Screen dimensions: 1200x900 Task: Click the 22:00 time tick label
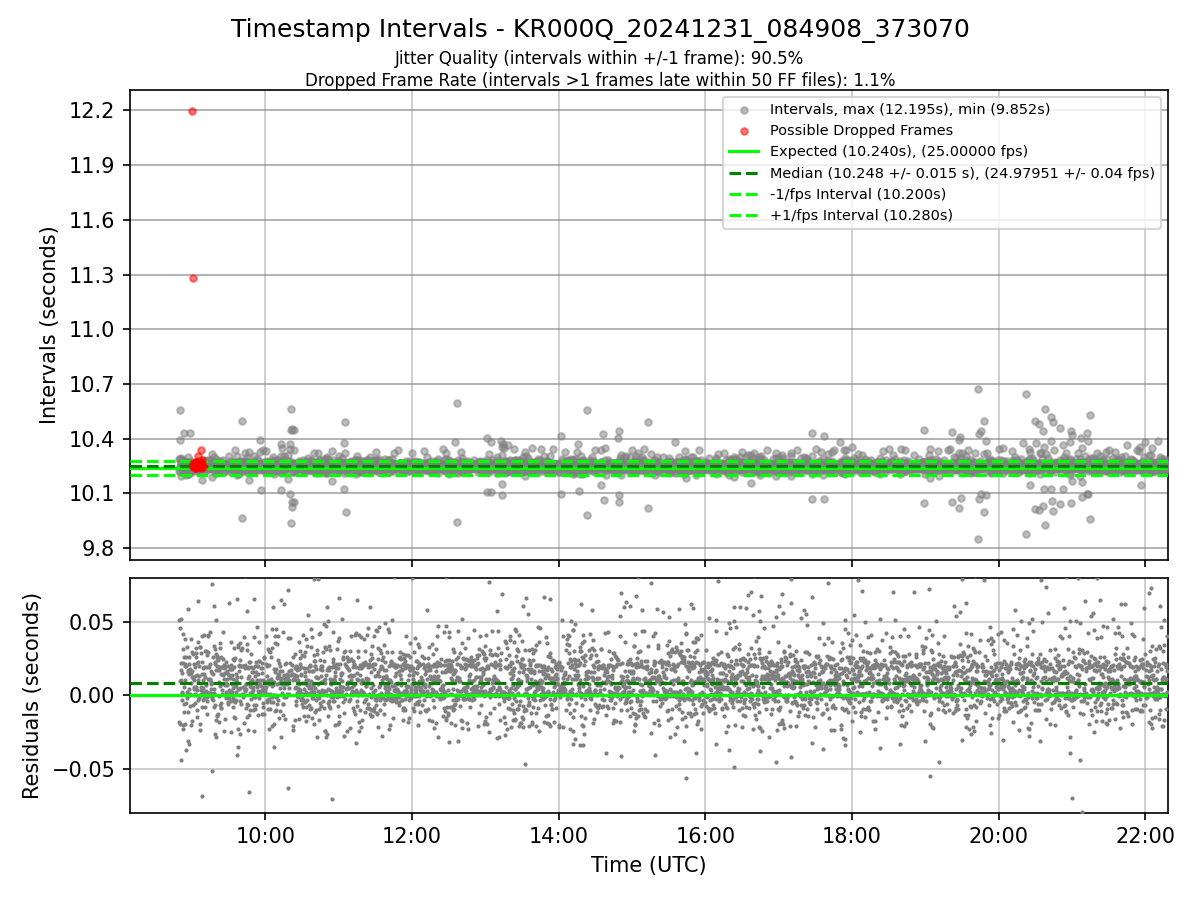point(1146,835)
